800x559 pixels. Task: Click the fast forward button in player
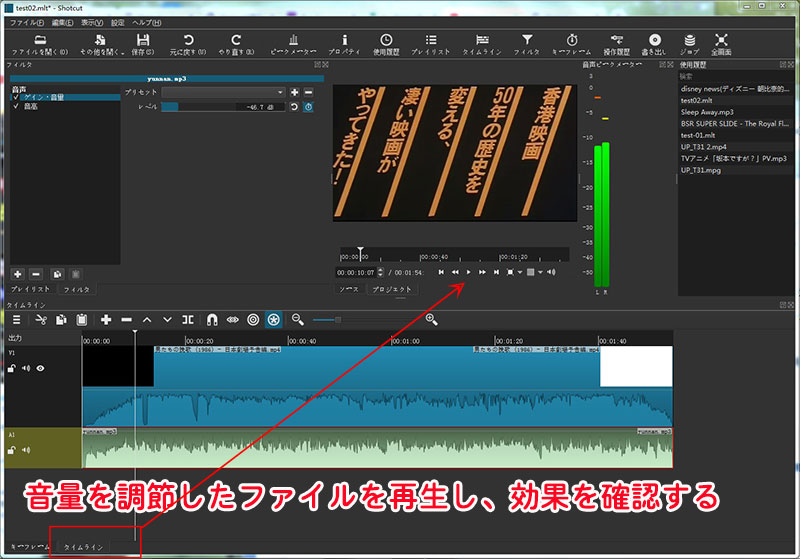(x=482, y=272)
